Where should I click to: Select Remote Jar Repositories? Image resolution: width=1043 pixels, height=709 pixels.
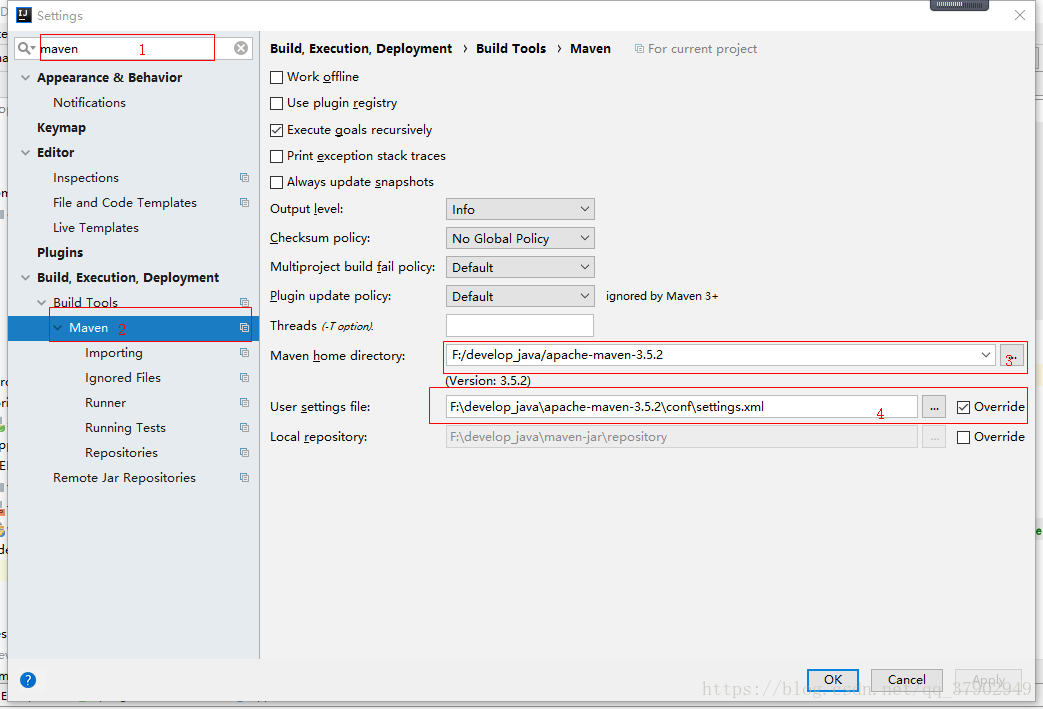(x=124, y=478)
